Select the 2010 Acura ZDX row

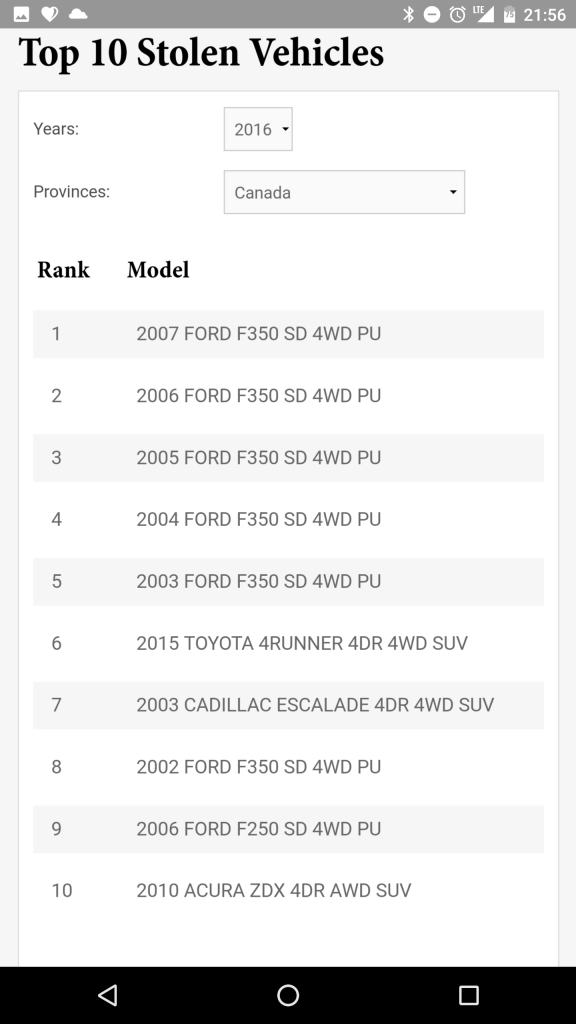point(288,891)
